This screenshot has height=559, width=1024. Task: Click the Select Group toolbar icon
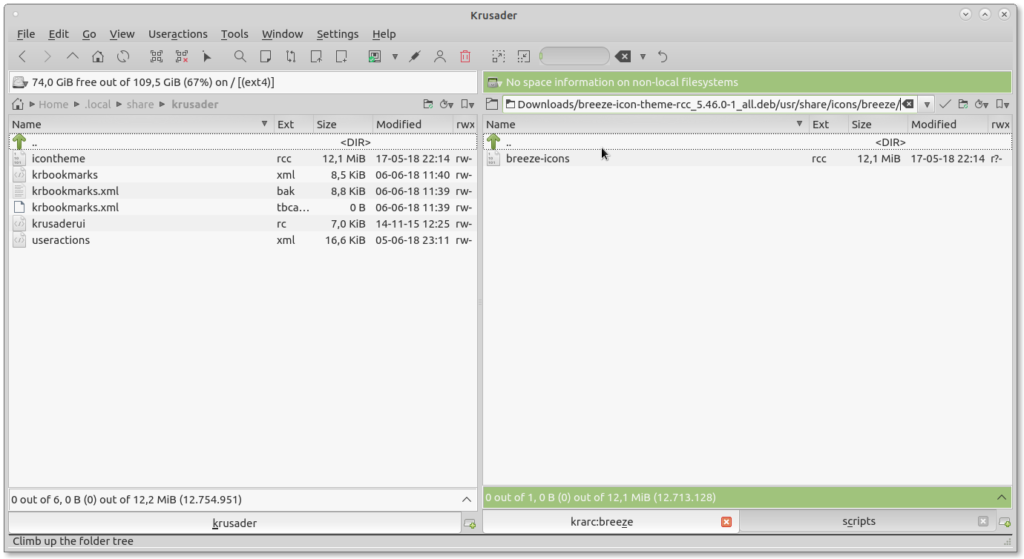pyautogui.click(x=156, y=57)
